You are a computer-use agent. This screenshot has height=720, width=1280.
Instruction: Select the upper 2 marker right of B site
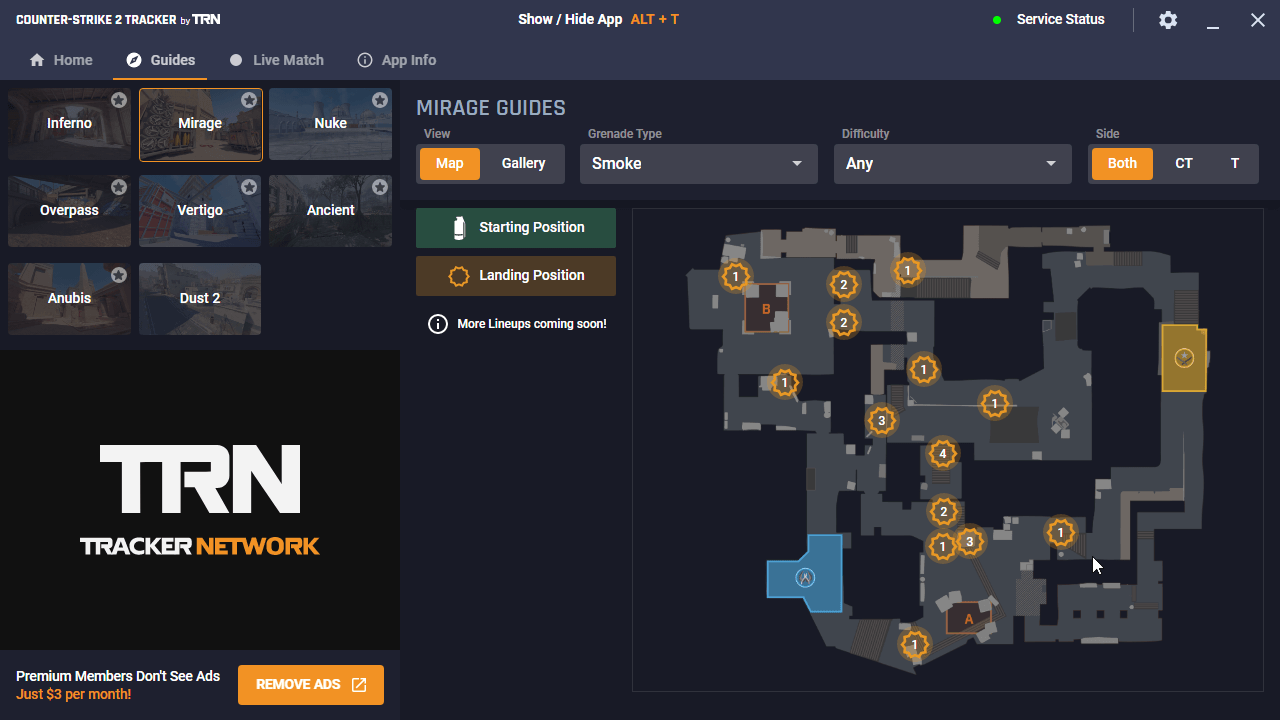[x=844, y=285]
